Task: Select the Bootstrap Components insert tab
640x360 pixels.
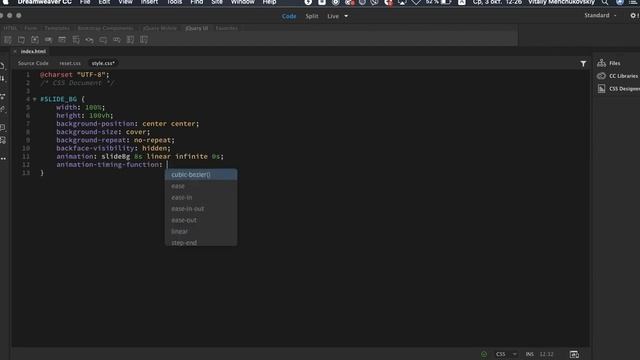Action: click(x=105, y=28)
